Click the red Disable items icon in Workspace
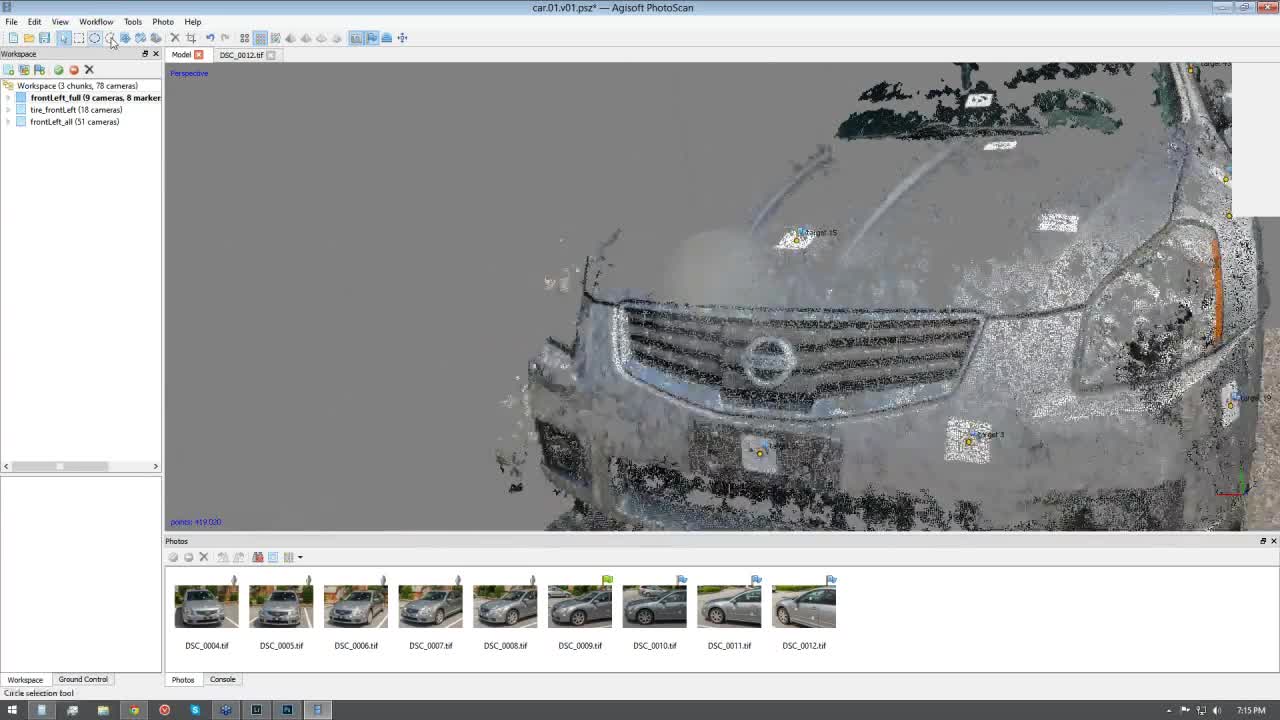The image size is (1280, 720). [x=74, y=70]
